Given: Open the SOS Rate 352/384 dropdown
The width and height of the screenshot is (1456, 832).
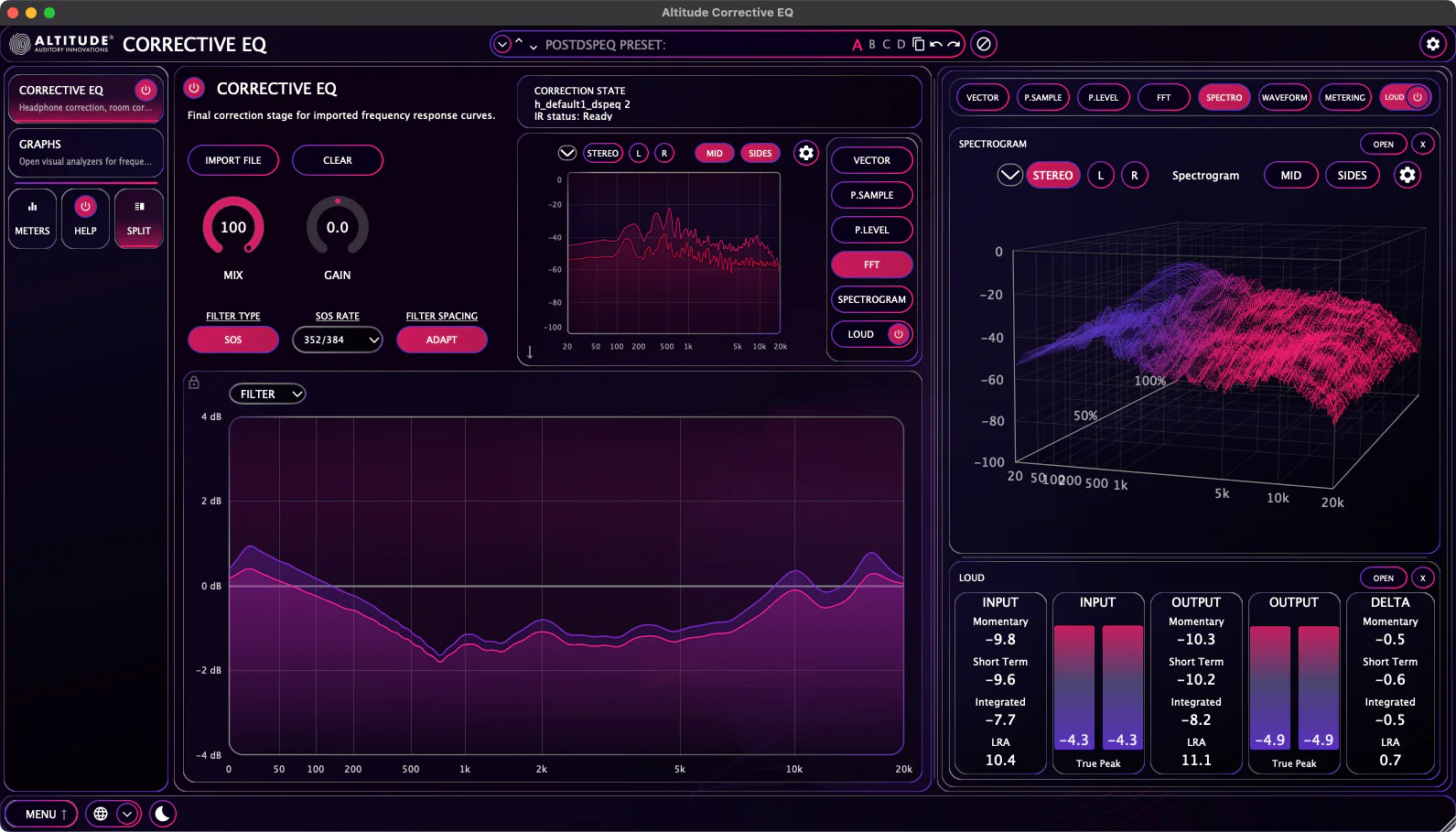Looking at the screenshot, I should coord(338,340).
